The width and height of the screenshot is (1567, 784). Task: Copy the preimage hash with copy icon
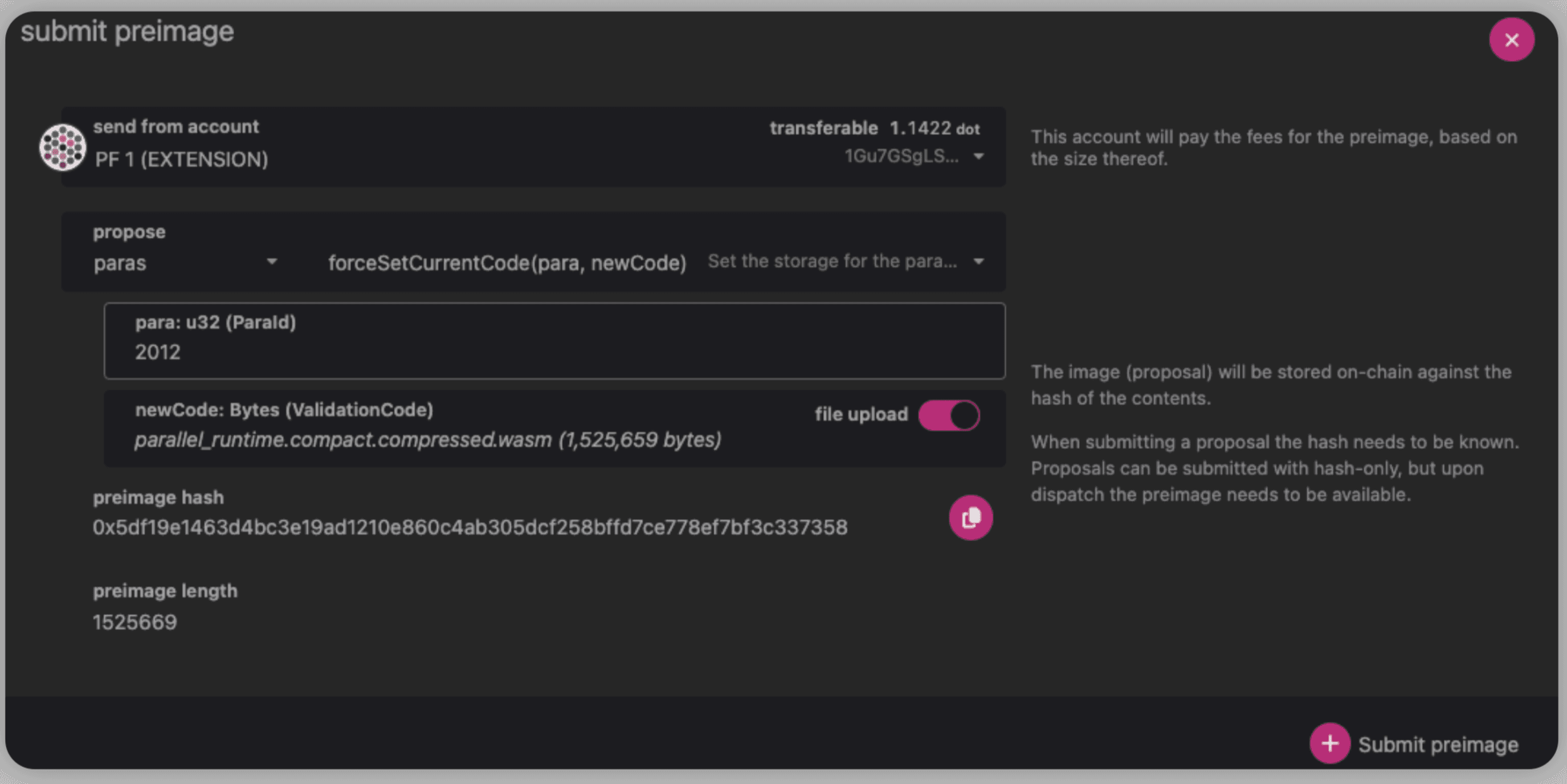coord(970,517)
